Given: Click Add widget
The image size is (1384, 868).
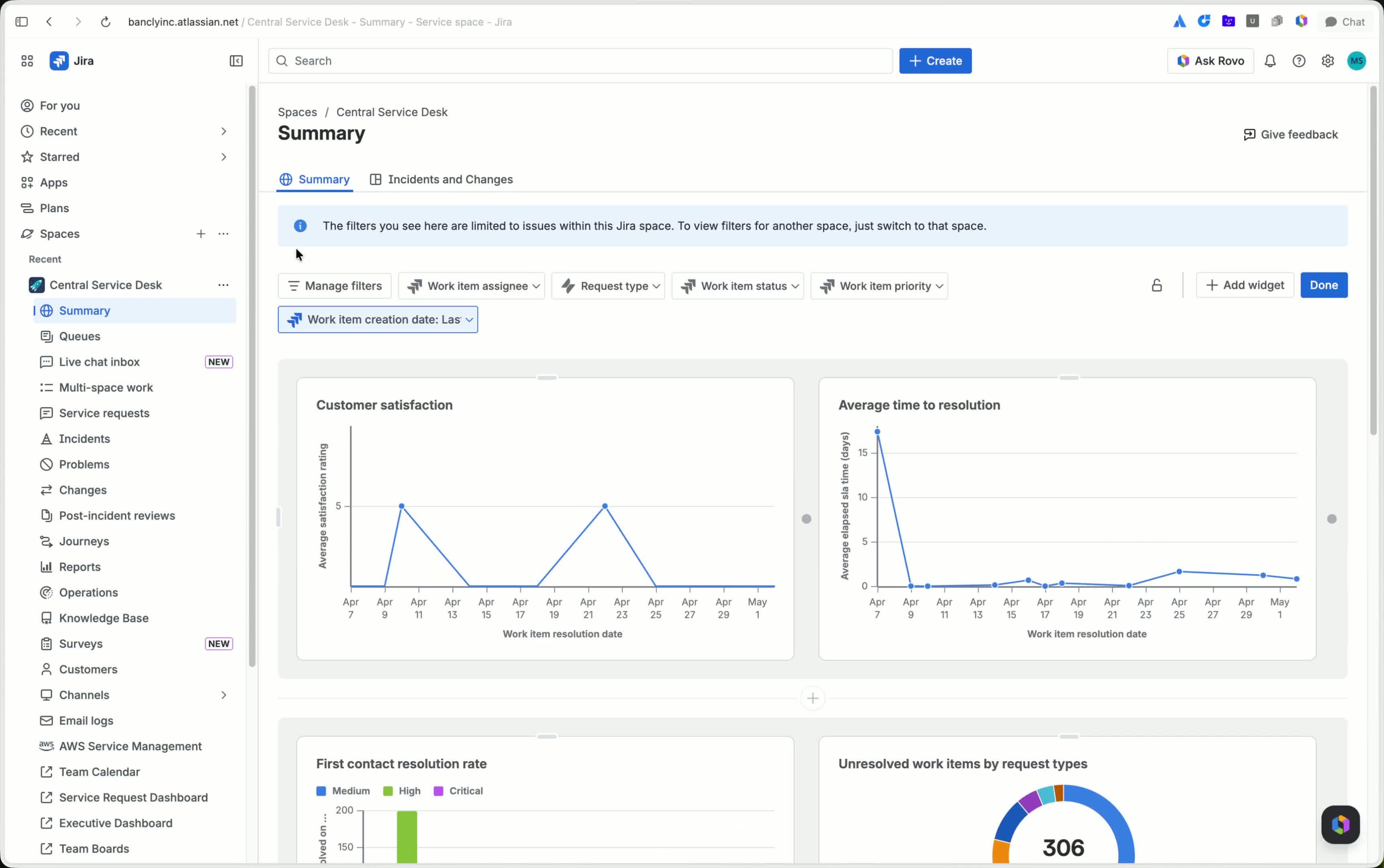Looking at the screenshot, I should (x=1245, y=285).
